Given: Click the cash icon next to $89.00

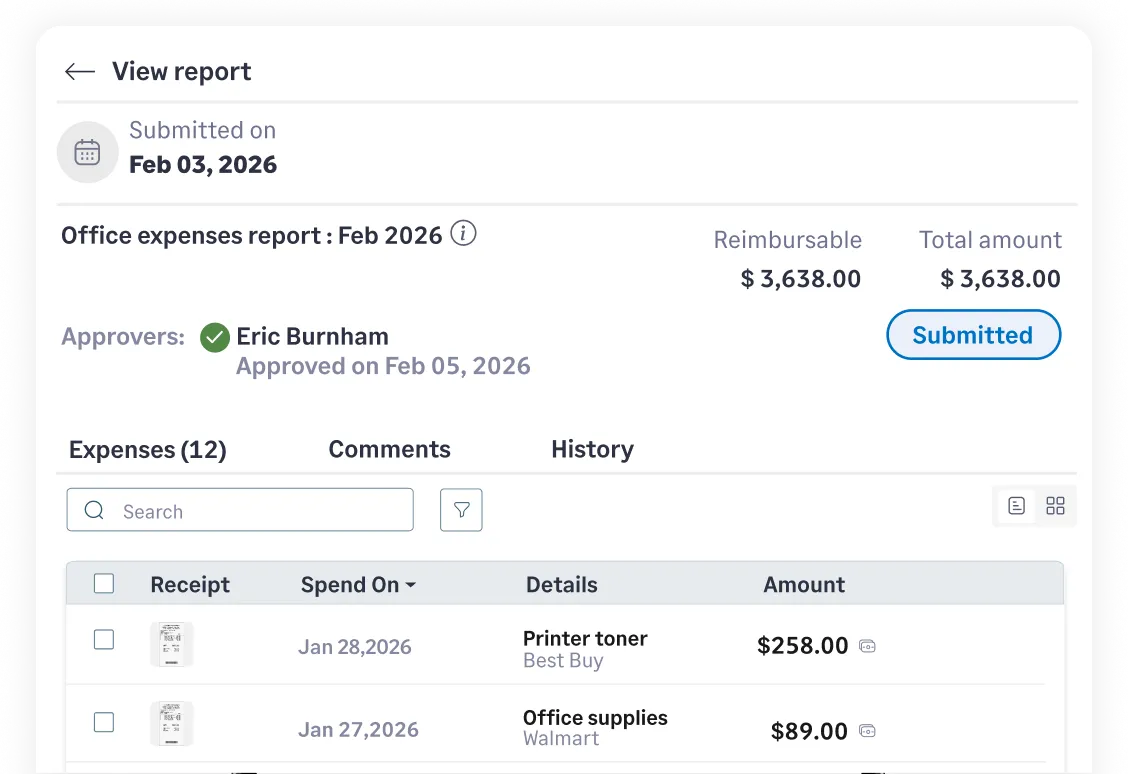Looking at the screenshot, I should (x=866, y=731).
